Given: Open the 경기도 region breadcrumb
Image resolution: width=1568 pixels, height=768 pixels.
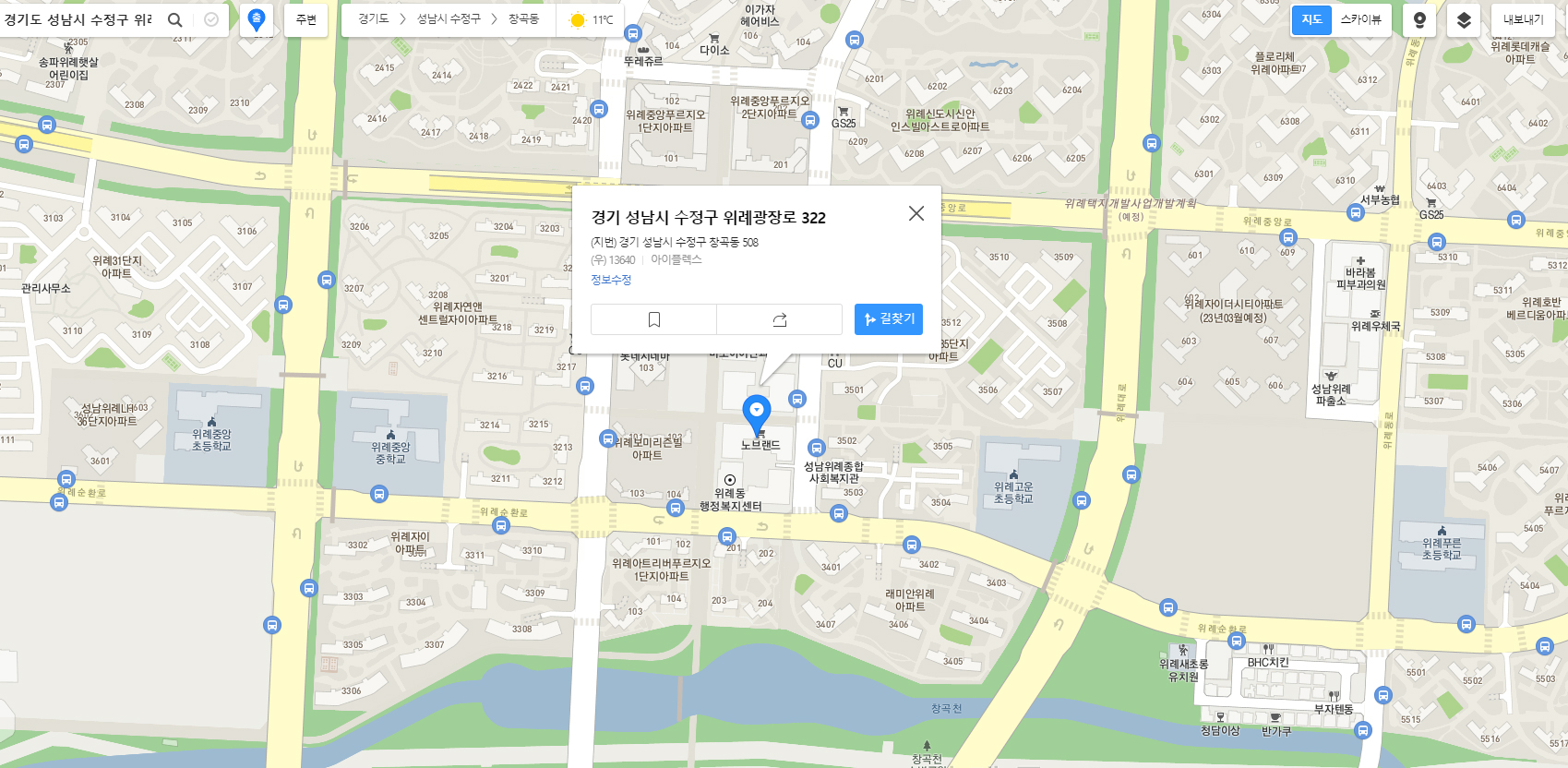Looking at the screenshot, I should (374, 19).
